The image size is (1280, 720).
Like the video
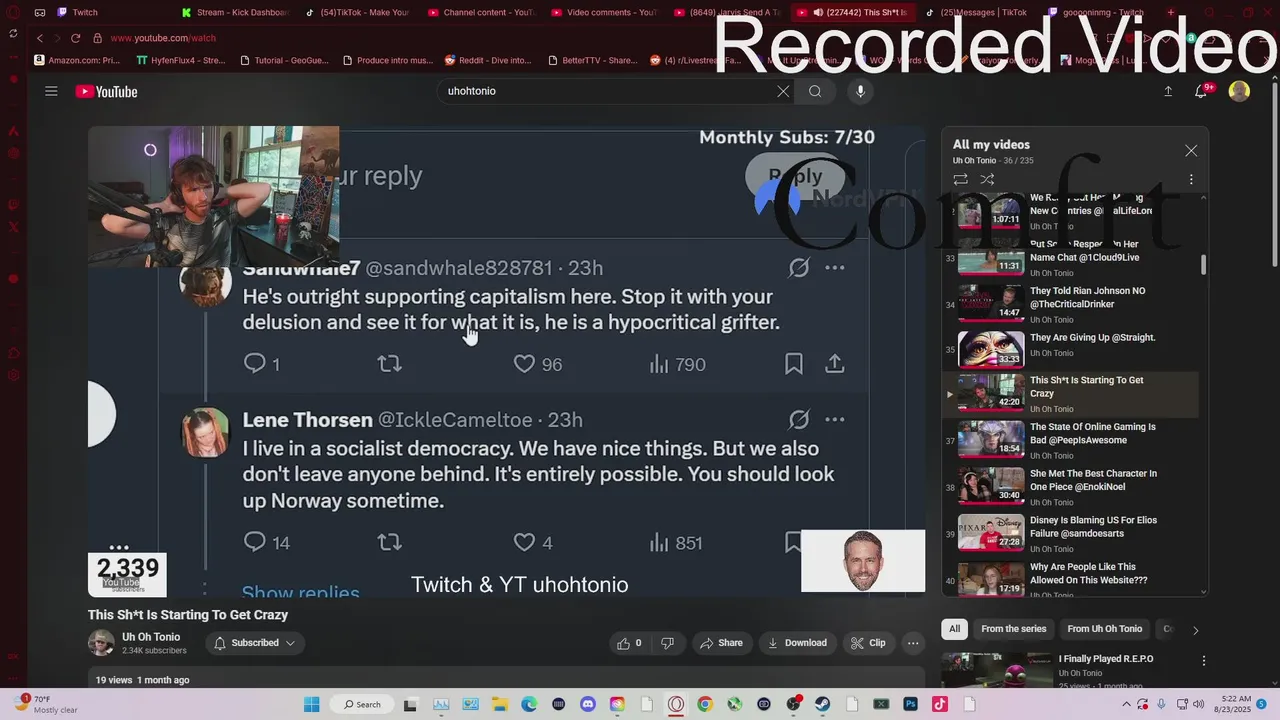click(629, 643)
